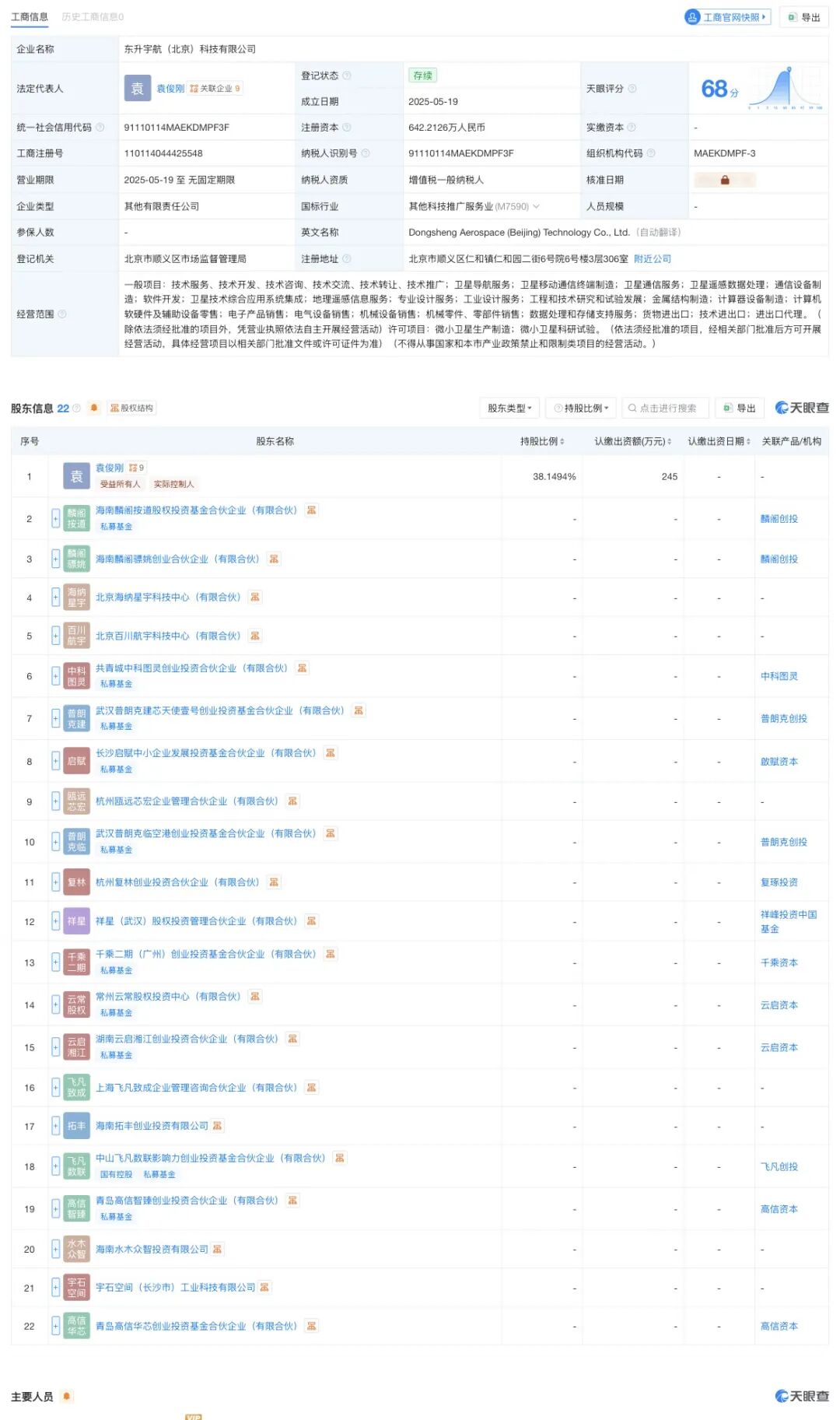Click the bell icon next to 主要人员
This screenshot has width=840, height=1420.
pyautogui.click(x=67, y=1396)
